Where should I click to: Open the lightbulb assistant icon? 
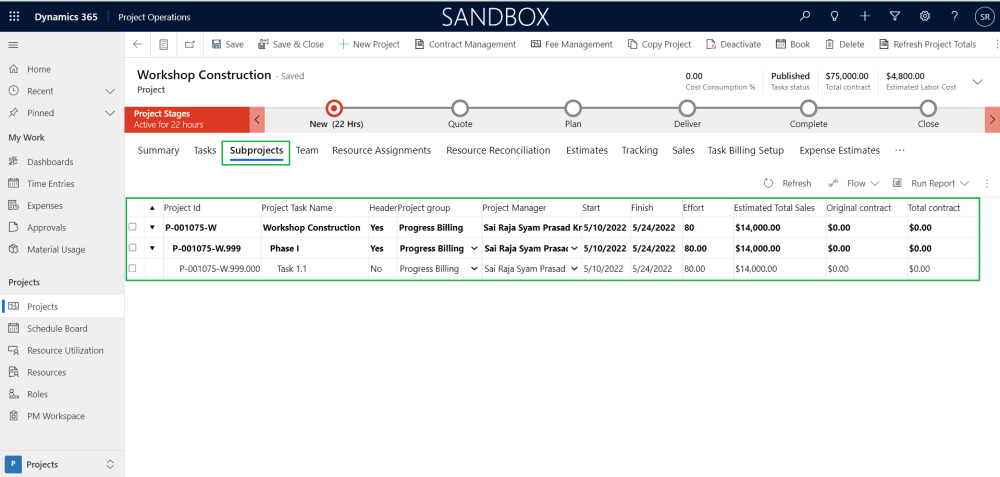[834, 17]
